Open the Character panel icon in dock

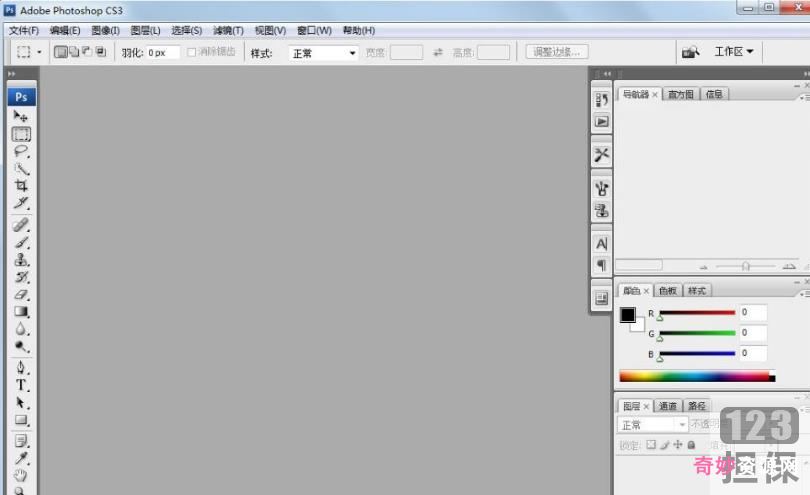click(601, 244)
